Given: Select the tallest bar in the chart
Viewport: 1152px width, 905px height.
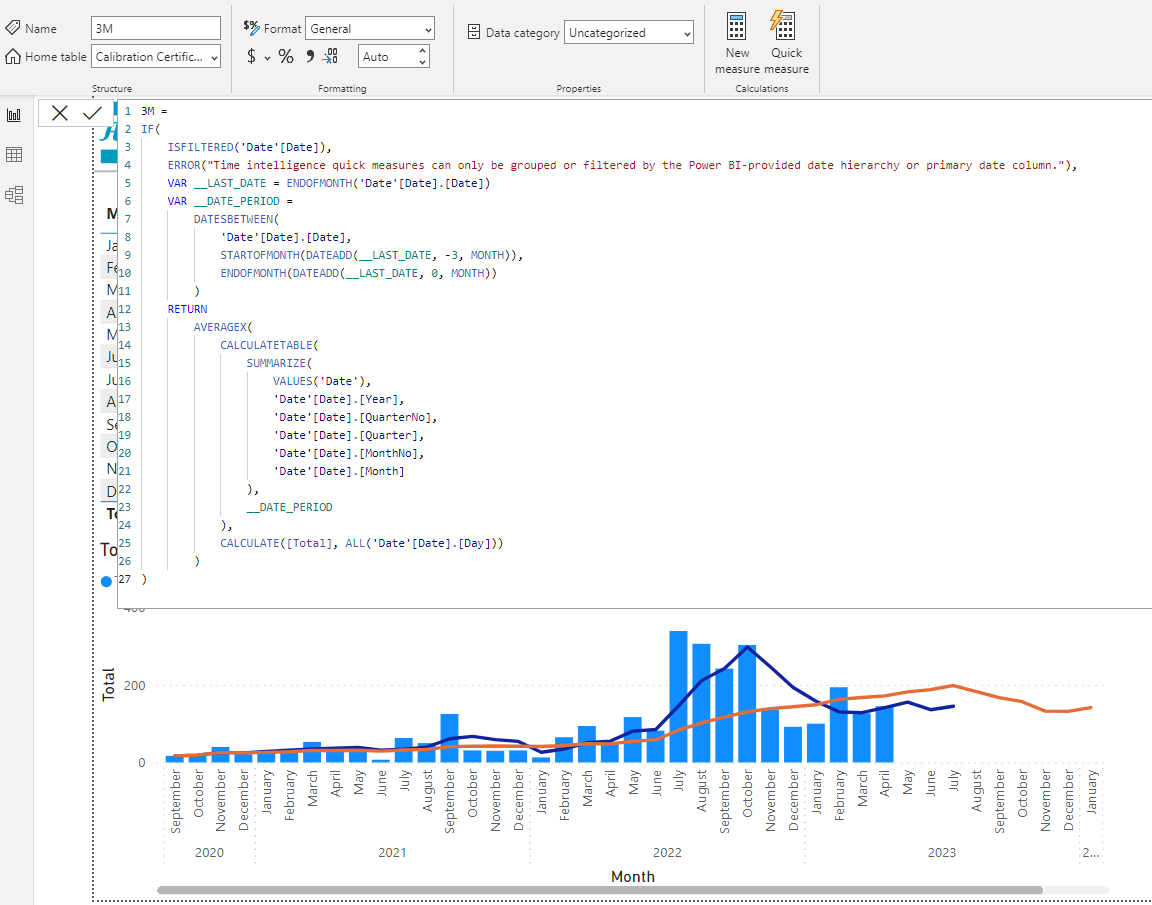Looking at the screenshot, I should click(678, 696).
